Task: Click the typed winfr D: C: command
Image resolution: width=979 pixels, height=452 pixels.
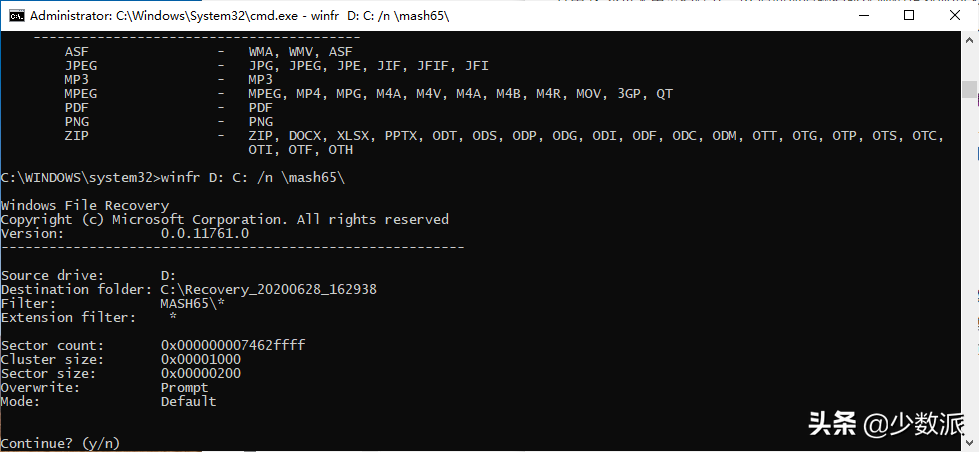Action: point(253,178)
